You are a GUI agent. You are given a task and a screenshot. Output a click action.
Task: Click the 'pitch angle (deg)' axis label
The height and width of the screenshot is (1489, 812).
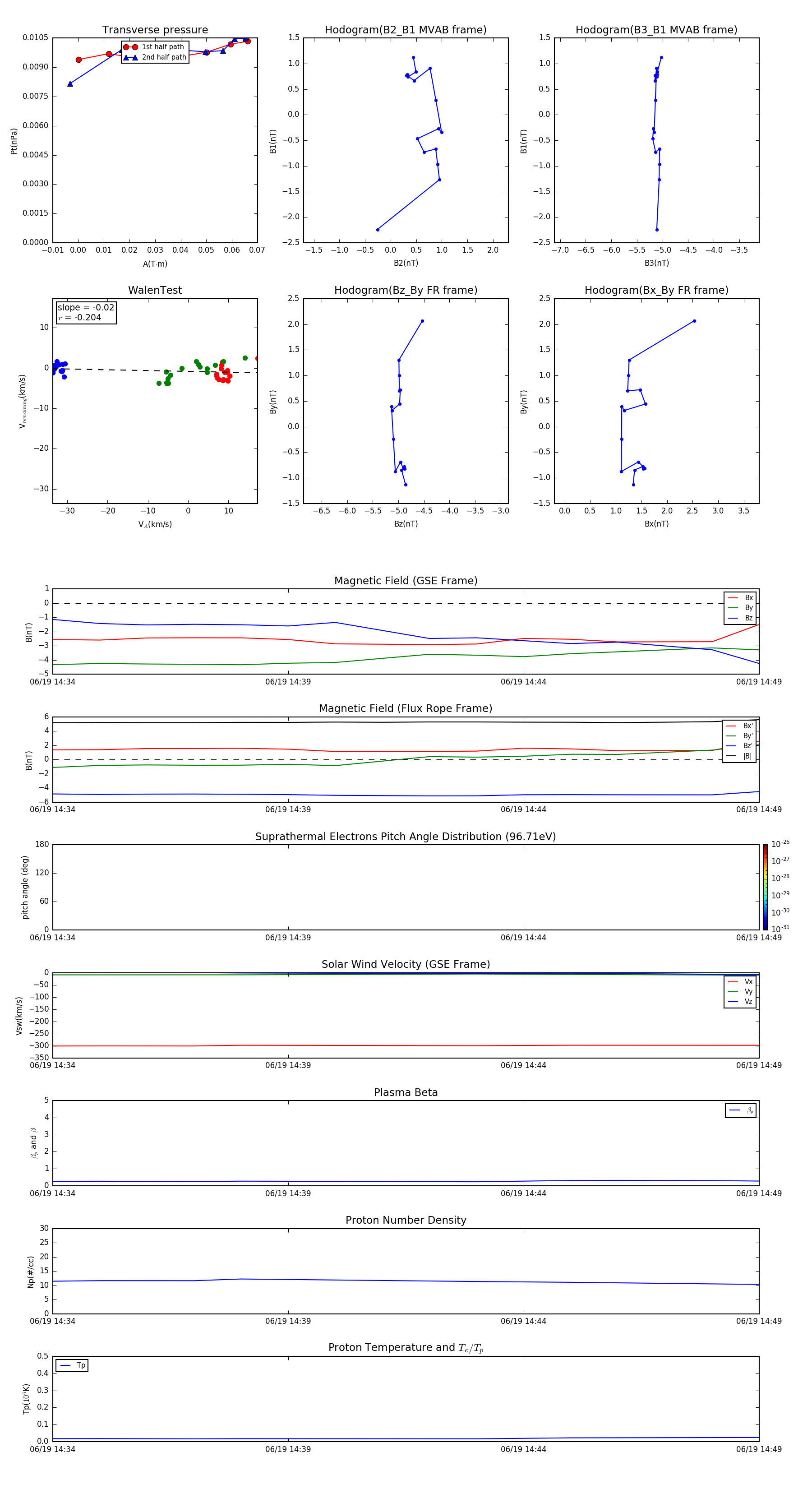click(x=25, y=887)
